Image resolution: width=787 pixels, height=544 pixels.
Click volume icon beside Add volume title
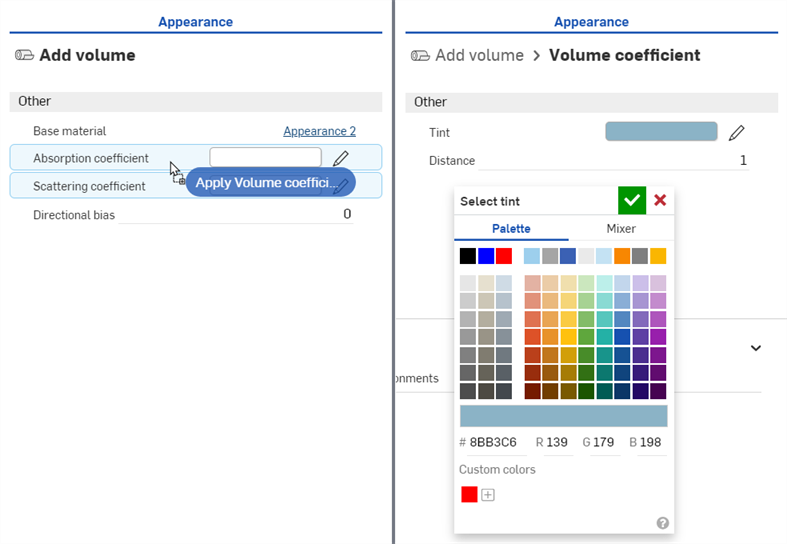[x=24, y=55]
